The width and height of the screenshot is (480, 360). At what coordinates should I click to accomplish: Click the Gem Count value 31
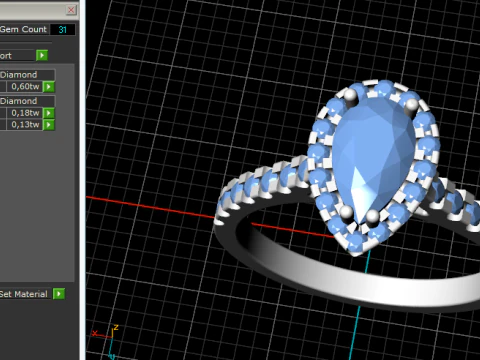[x=63, y=29]
